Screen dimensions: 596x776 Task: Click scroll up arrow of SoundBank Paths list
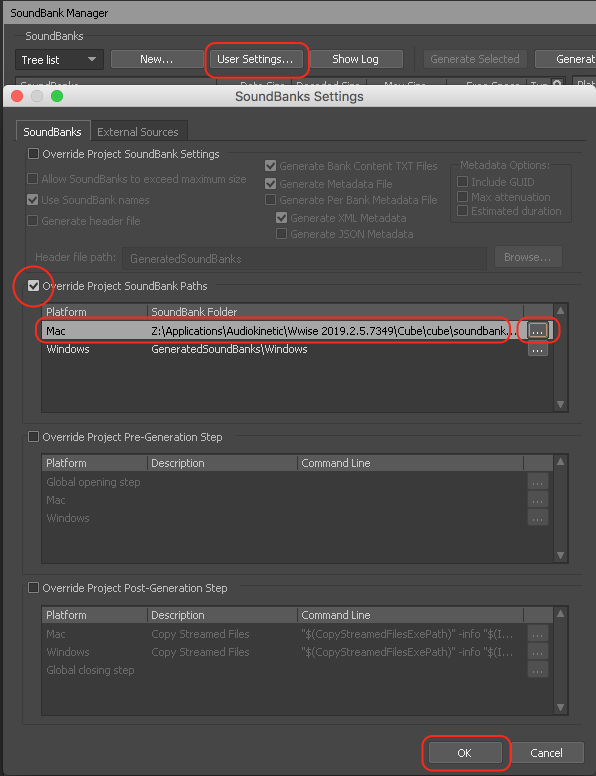click(560, 311)
